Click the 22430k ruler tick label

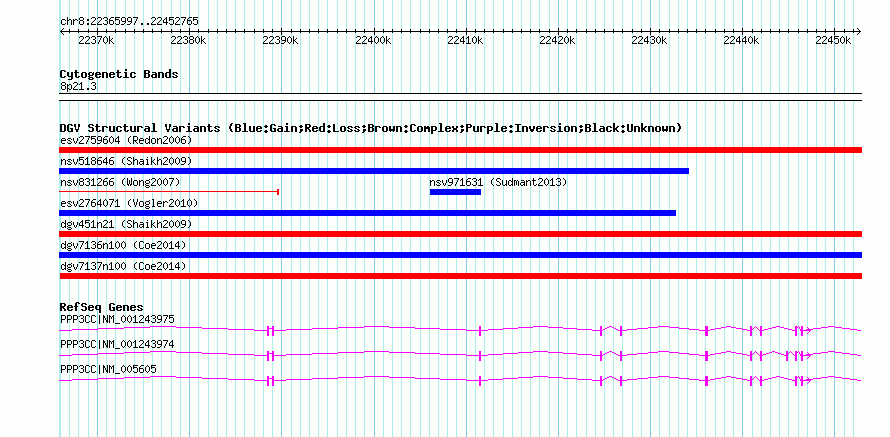tap(649, 40)
